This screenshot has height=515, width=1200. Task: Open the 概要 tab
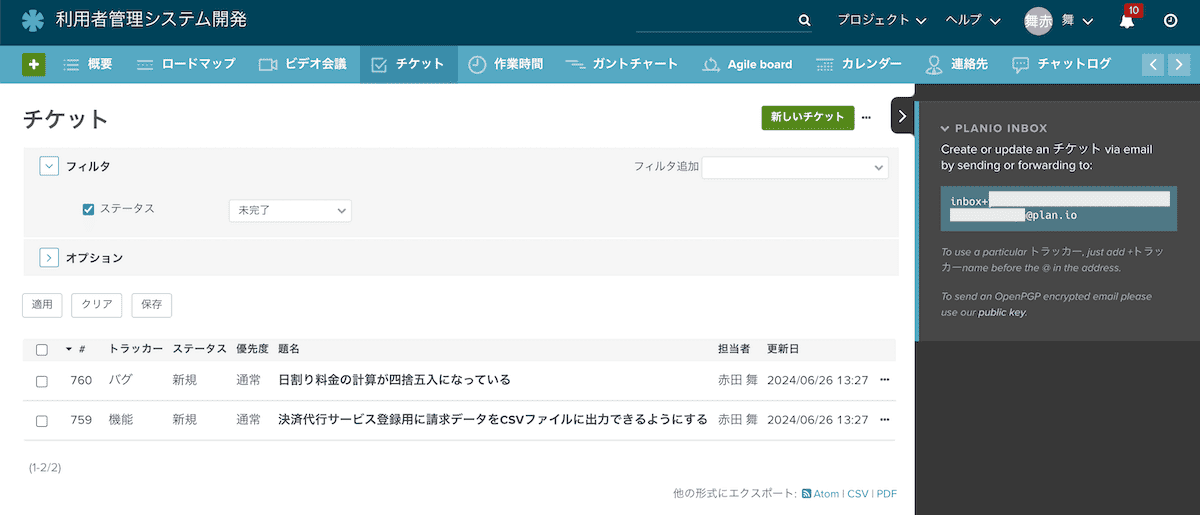88,64
